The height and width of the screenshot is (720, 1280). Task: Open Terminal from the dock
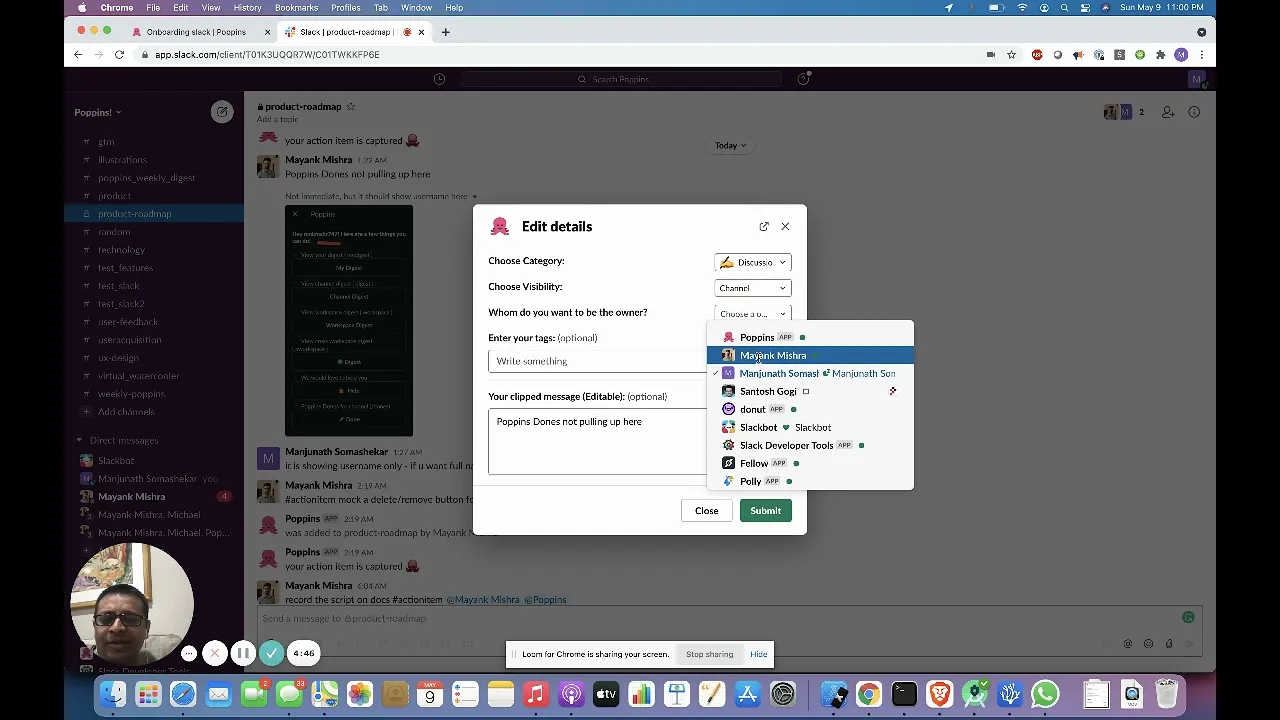(904, 694)
